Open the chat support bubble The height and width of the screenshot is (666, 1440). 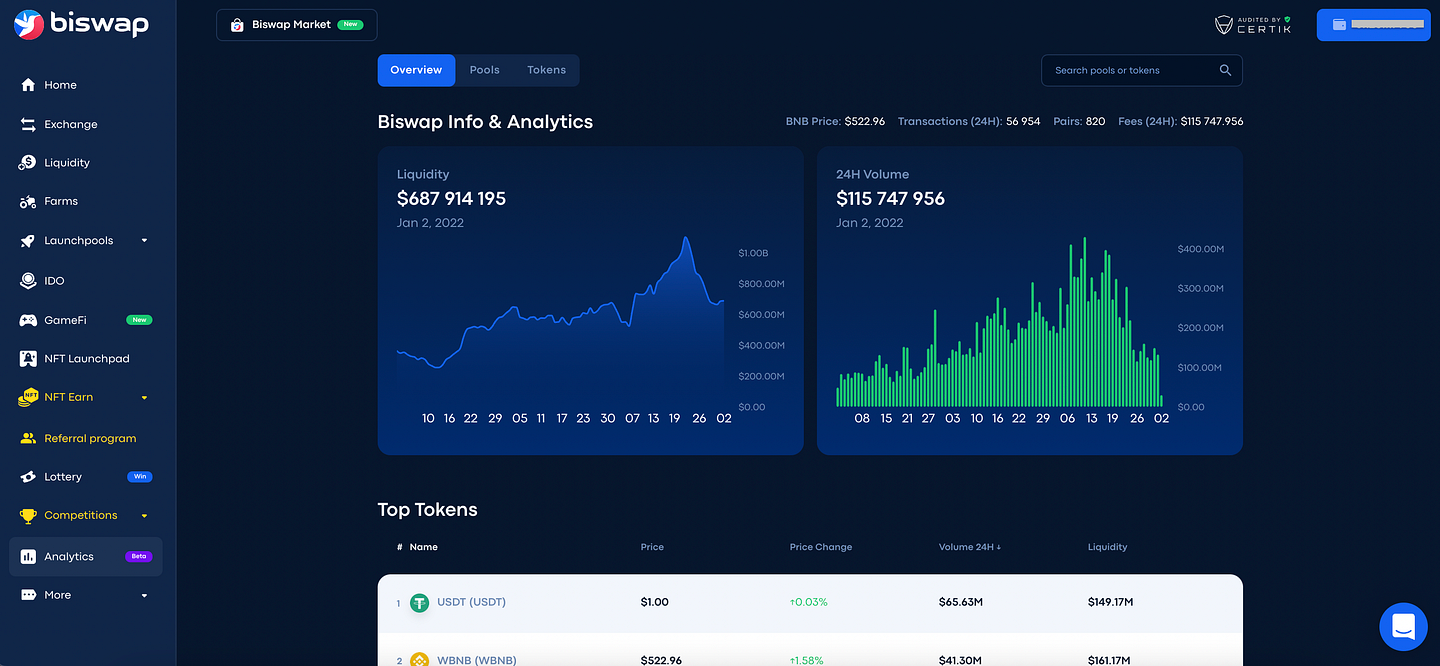(x=1403, y=627)
